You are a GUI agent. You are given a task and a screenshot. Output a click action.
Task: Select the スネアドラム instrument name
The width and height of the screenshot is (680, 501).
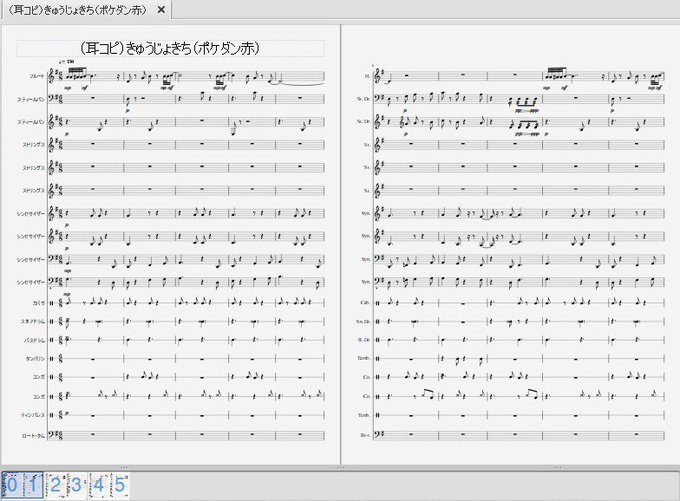tap(33, 321)
